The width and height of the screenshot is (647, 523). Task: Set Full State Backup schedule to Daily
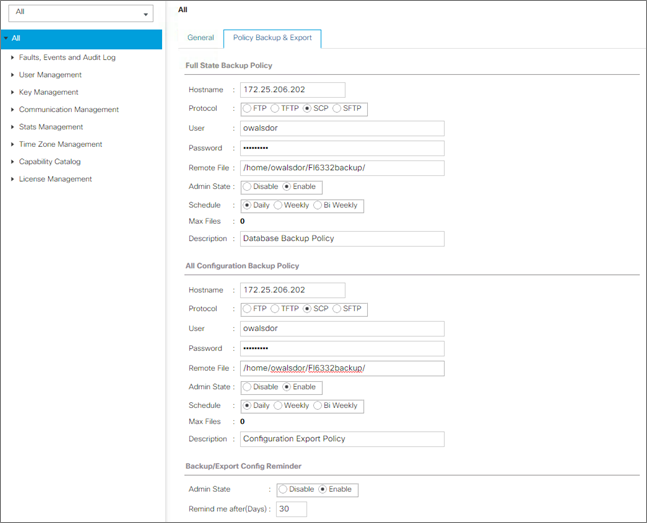point(247,205)
